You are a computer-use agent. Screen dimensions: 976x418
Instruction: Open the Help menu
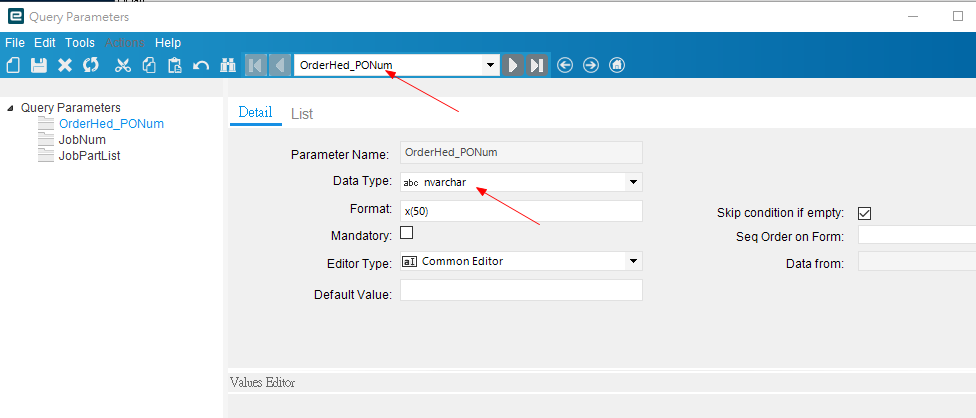coord(168,43)
